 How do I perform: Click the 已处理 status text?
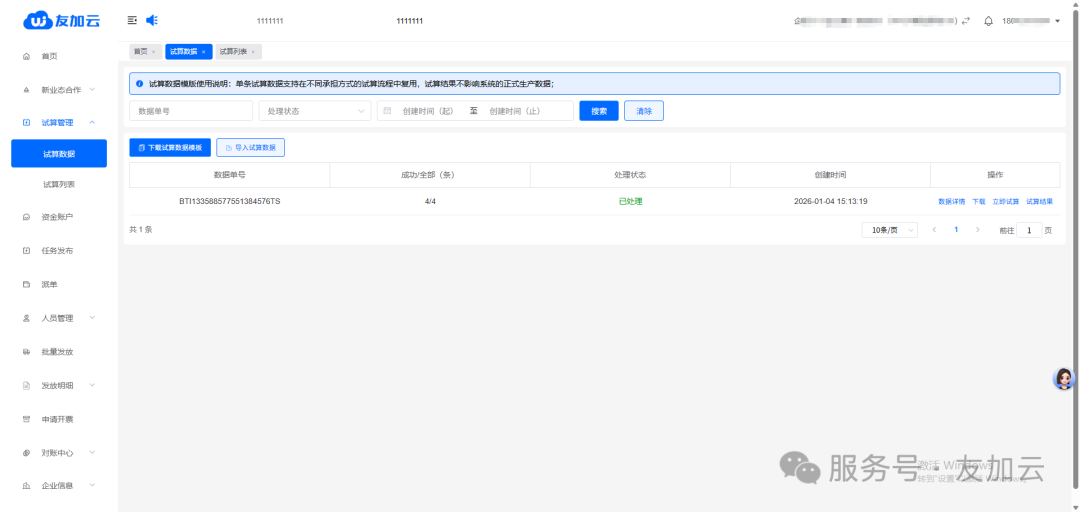click(x=630, y=202)
